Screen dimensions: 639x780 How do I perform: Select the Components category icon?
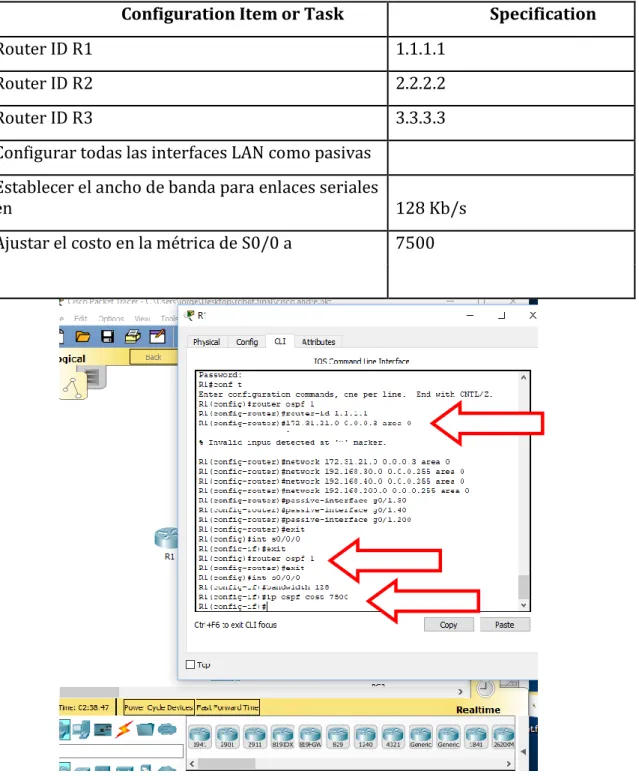[103, 730]
